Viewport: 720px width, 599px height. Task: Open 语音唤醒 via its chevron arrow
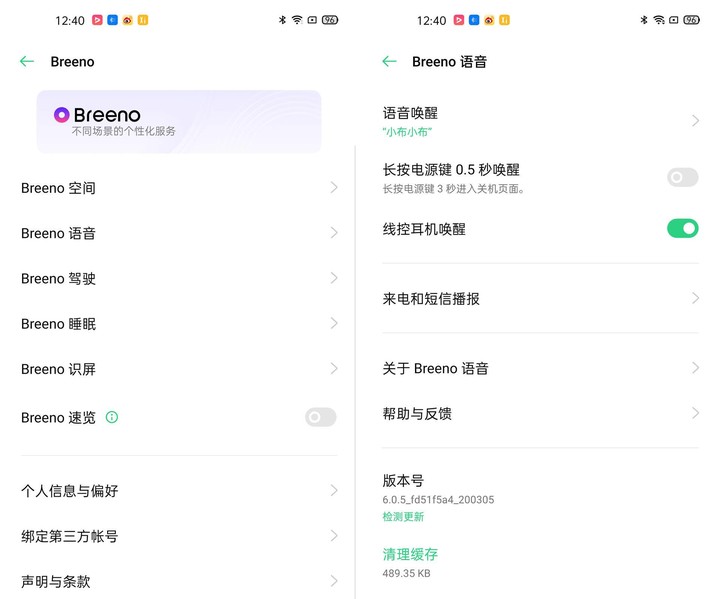[695, 121]
